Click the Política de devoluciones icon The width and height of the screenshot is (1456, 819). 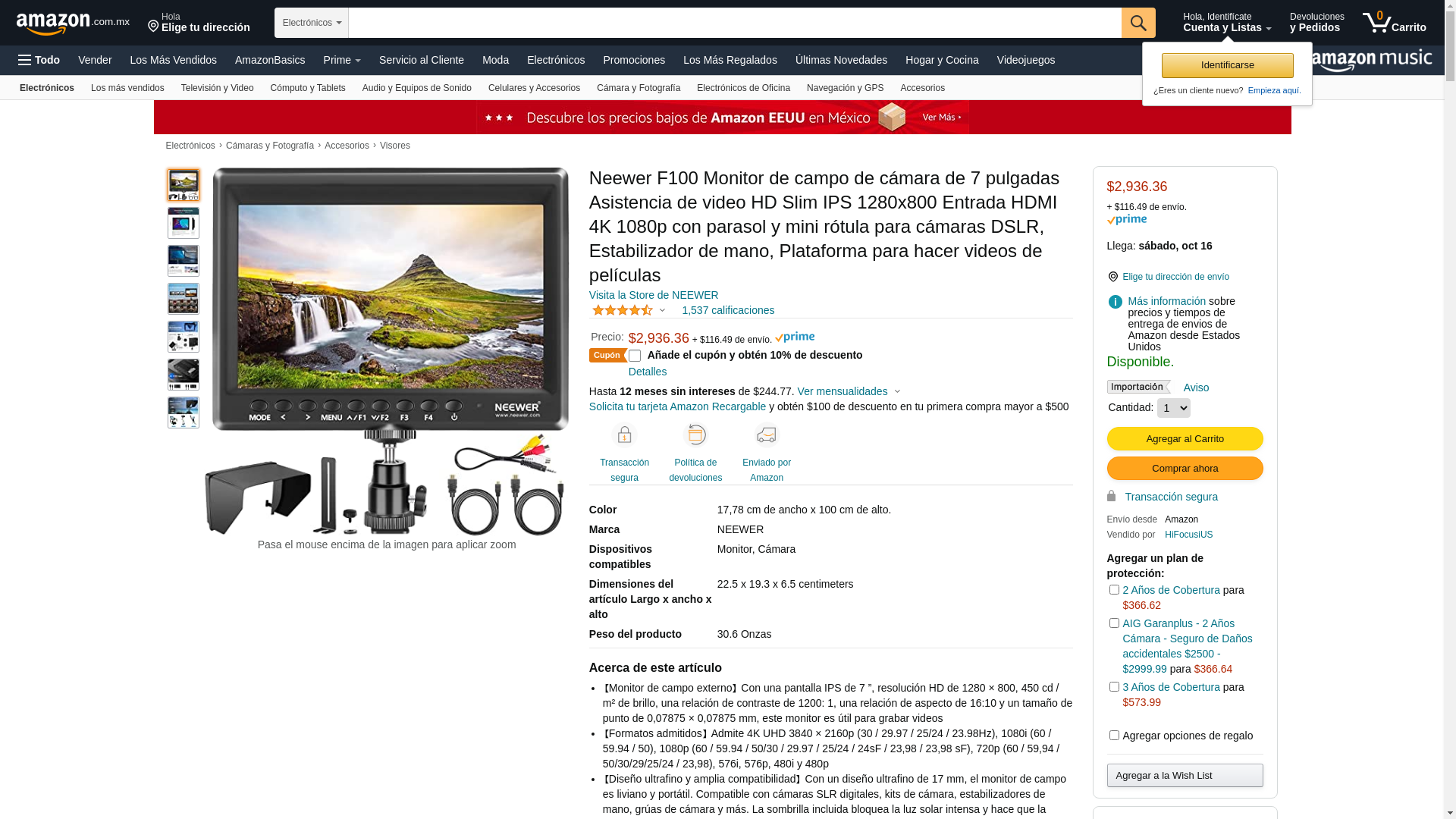click(x=695, y=435)
